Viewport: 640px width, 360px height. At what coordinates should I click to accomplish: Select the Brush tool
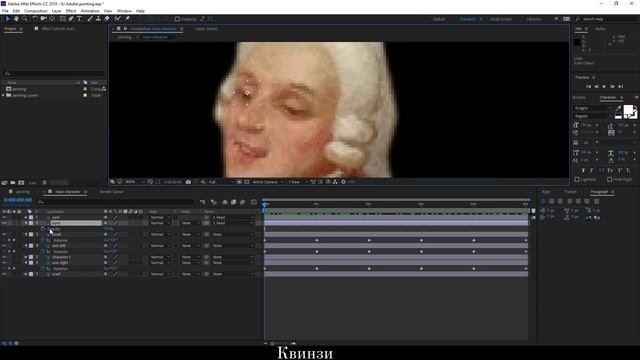[90, 19]
